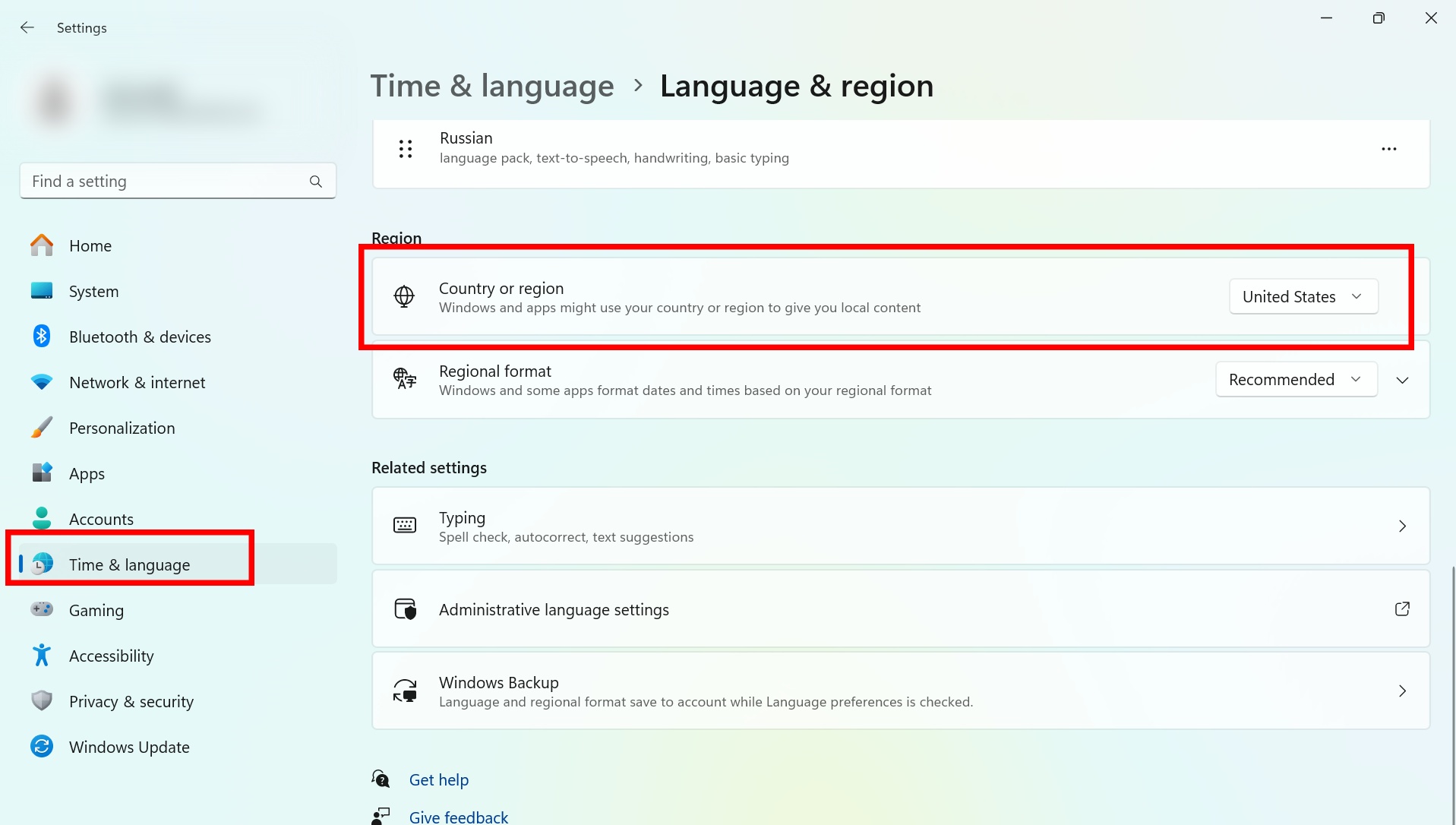
Task: Click the Administrative language settings icon
Action: [406, 609]
